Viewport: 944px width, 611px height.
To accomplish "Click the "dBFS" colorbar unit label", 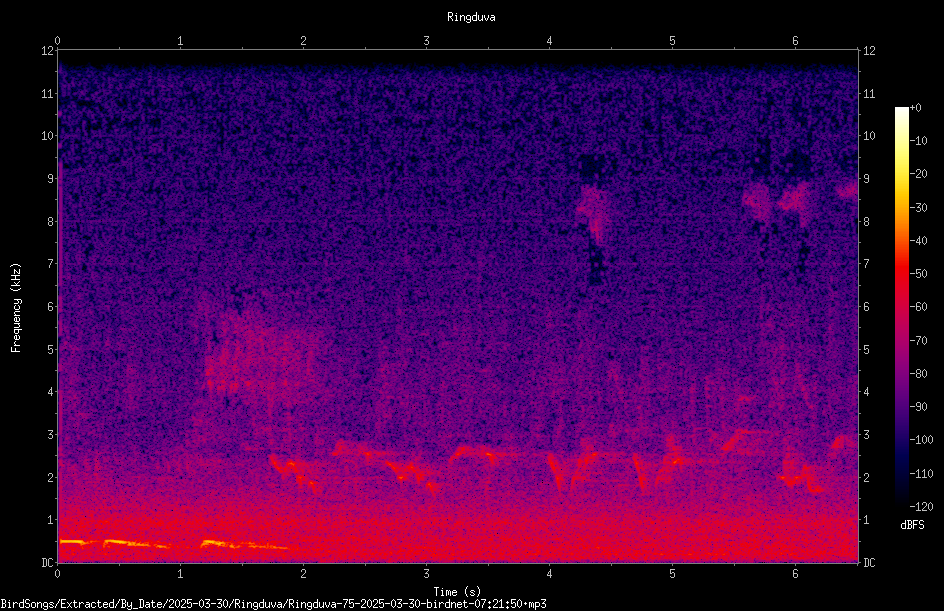I will (912, 525).
